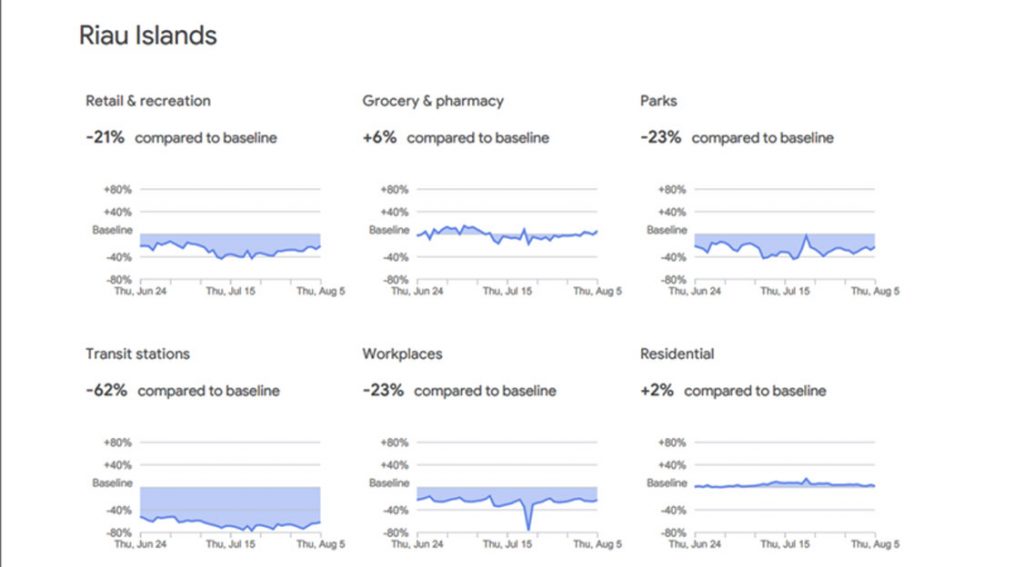Screen dimensions: 1024x567
Task: Click "Thu, Jul 15" under the Retail chart
Action: pos(228,292)
